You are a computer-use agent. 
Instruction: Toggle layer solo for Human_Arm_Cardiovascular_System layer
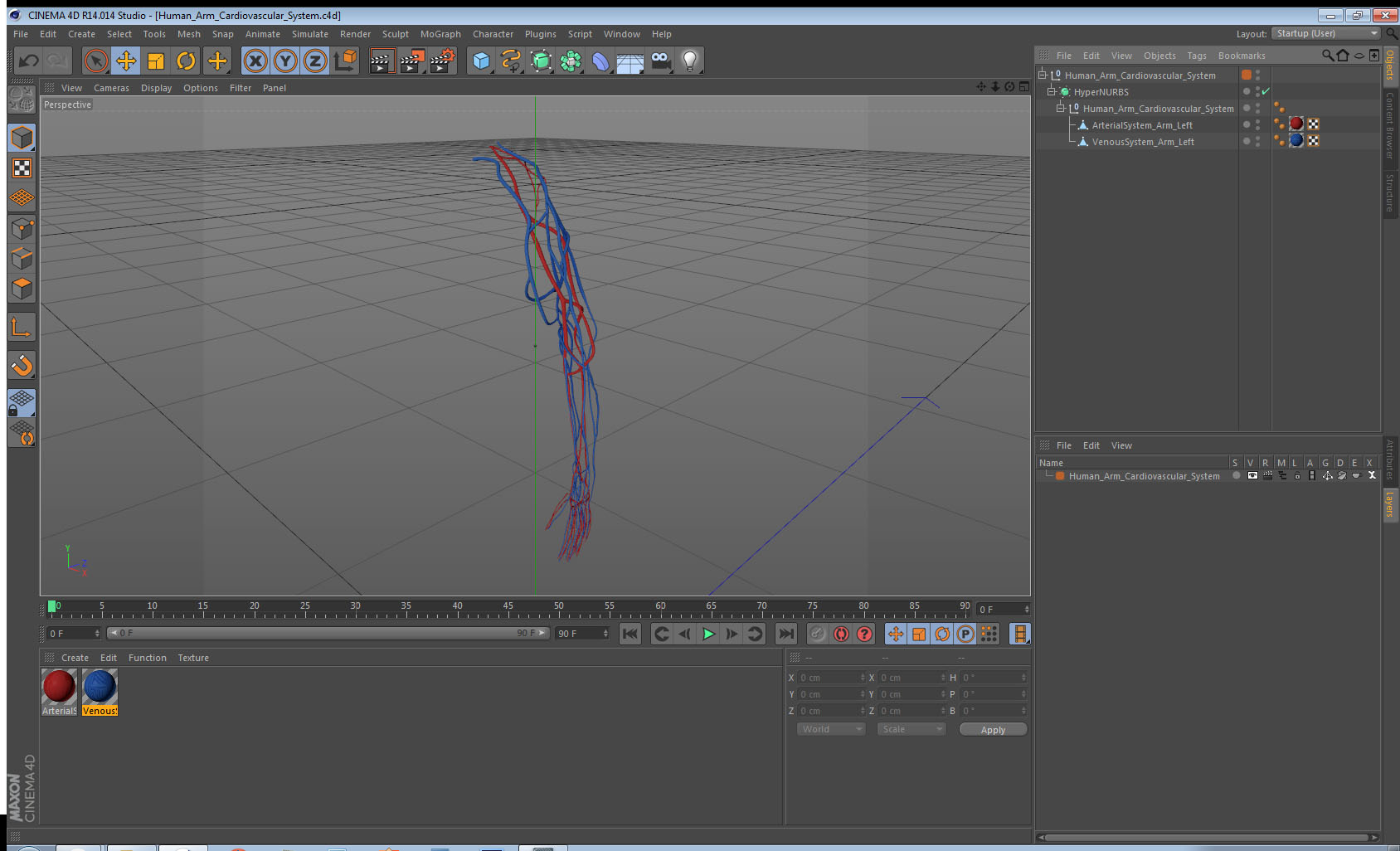click(1236, 476)
